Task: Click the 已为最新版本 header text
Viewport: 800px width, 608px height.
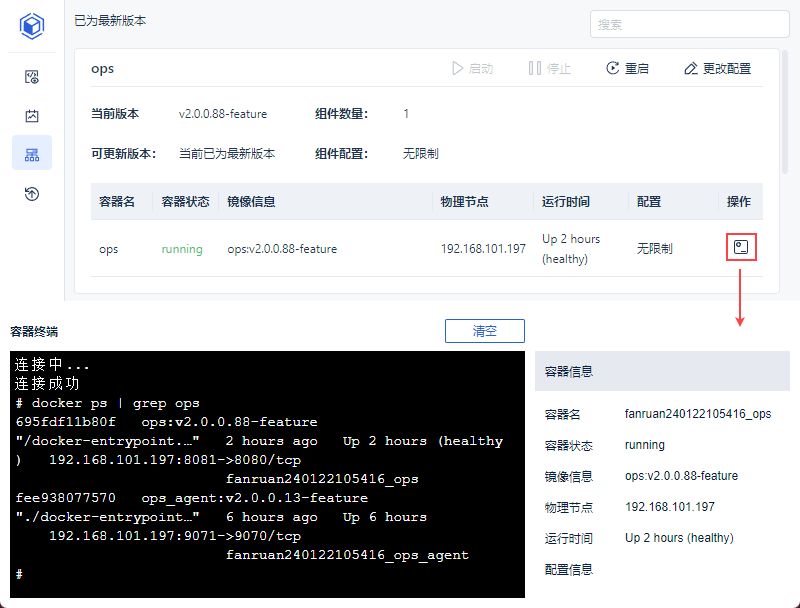Action: coord(110,21)
